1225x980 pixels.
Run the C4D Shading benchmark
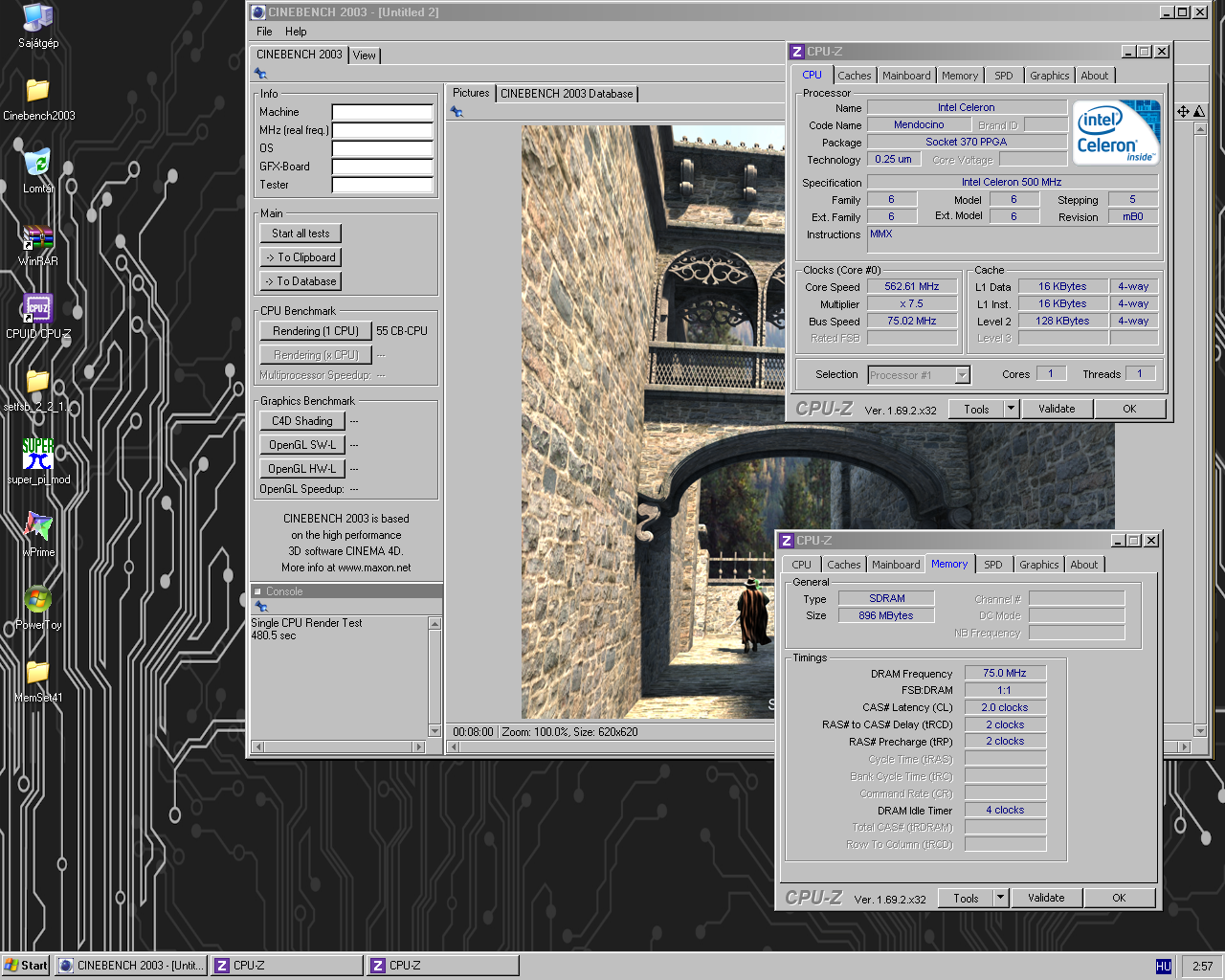(x=302, y=421)
